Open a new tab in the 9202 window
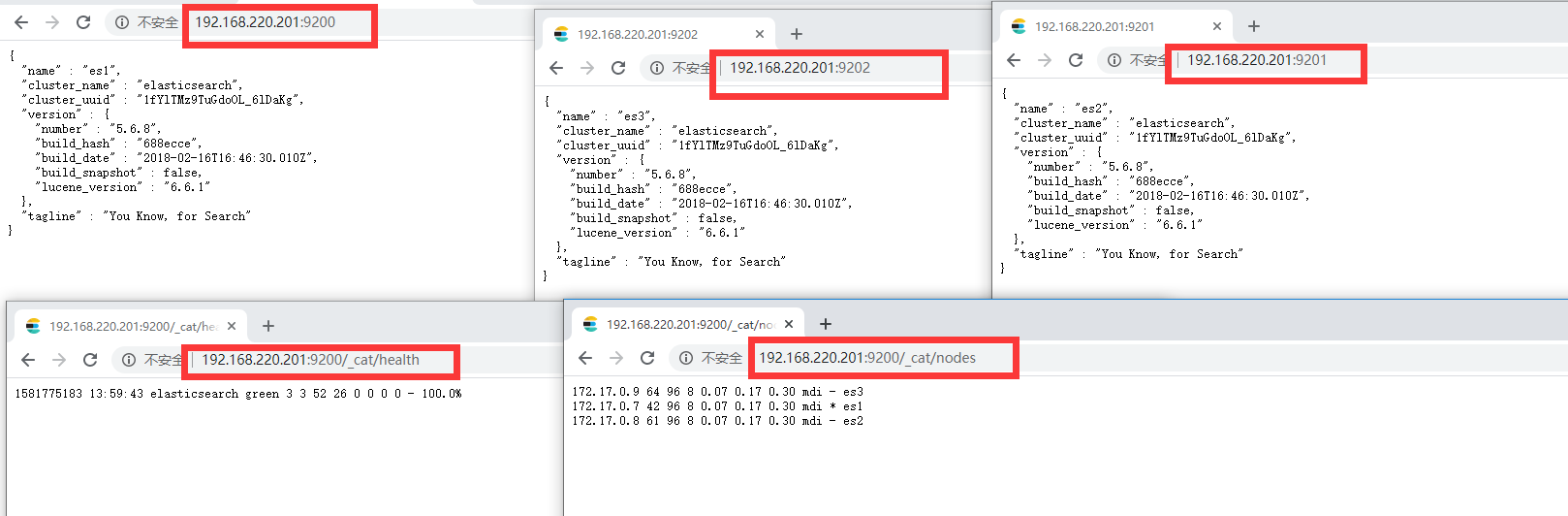1568x516 pixels. [x=797, y=34]
